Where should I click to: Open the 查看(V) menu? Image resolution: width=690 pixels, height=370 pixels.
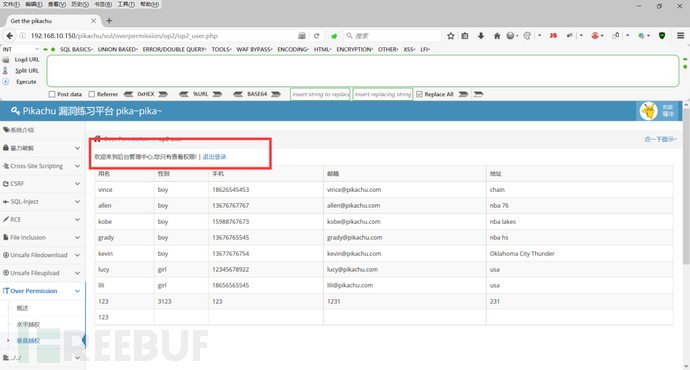tap(57, 4)
